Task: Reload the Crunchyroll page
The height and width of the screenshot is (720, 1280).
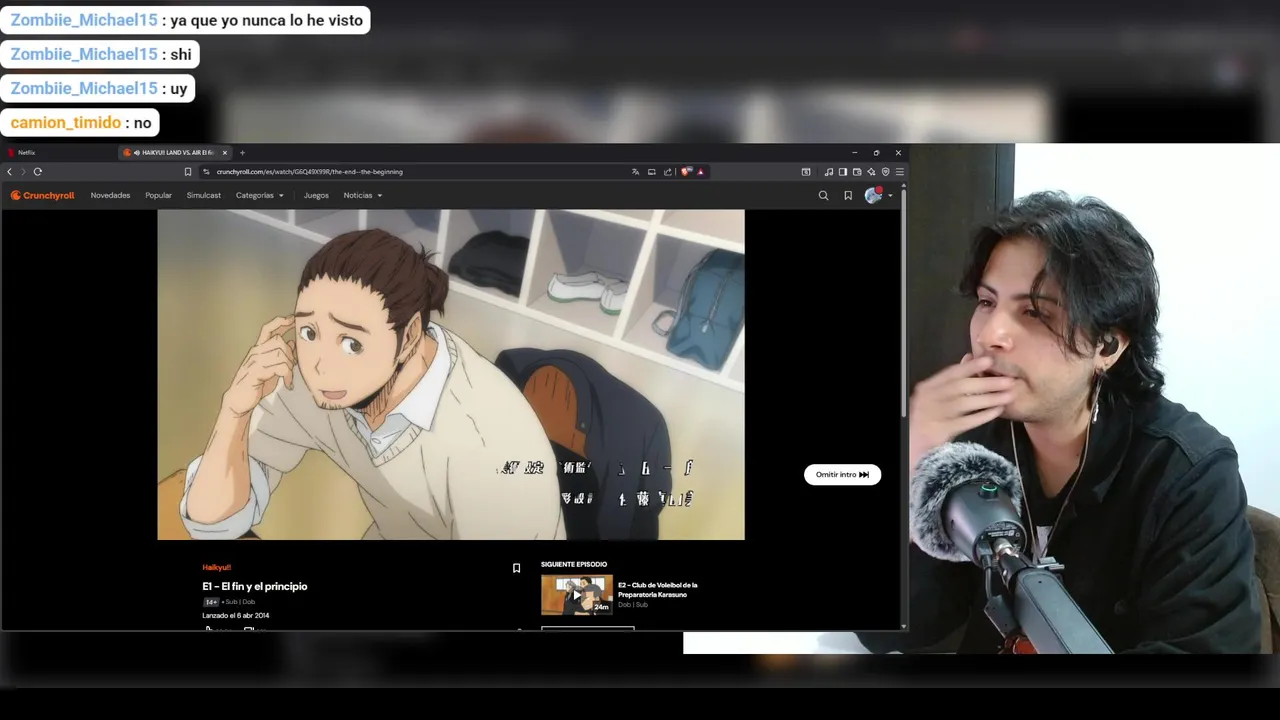Action: tap(37, 172)
